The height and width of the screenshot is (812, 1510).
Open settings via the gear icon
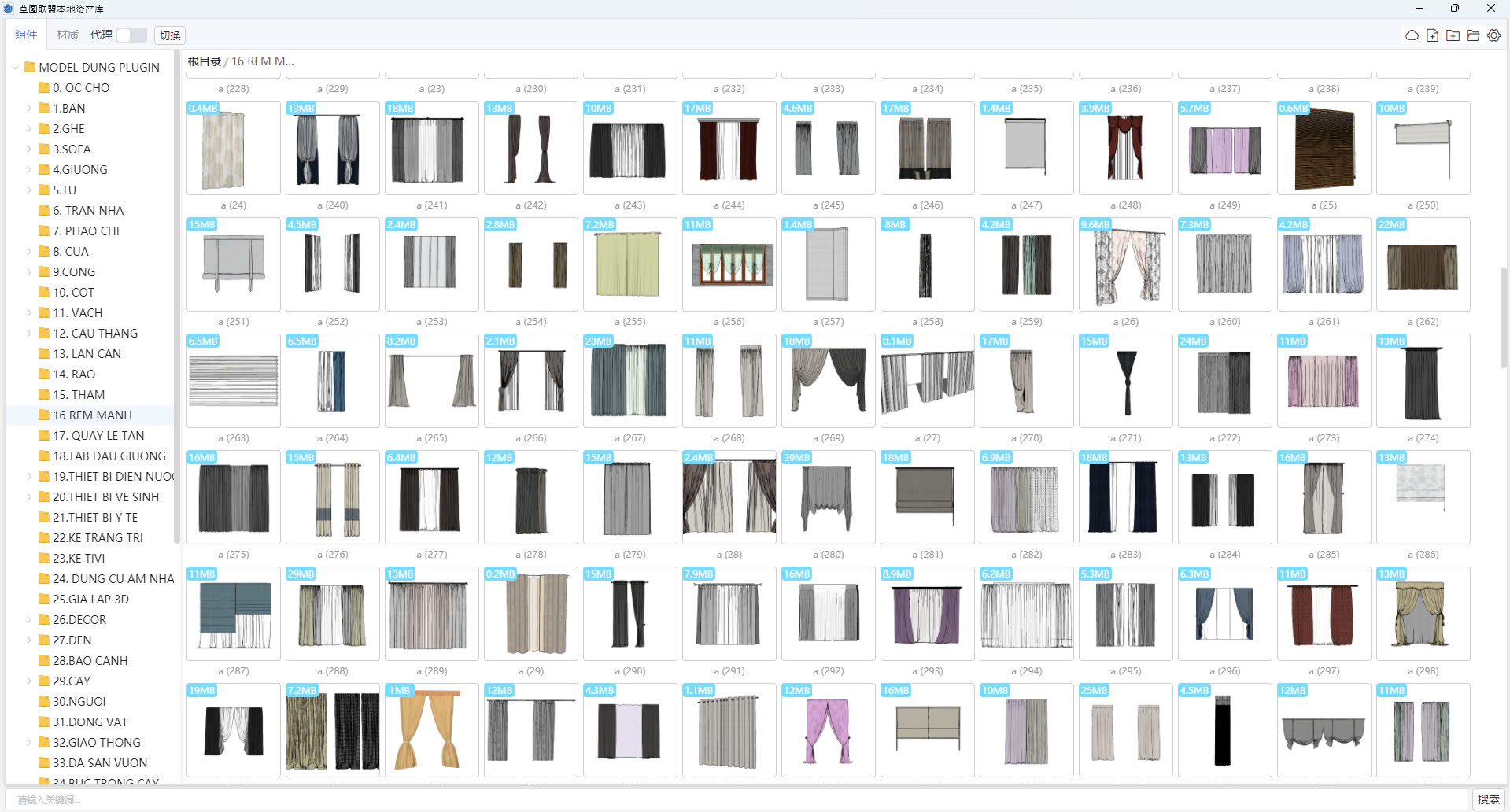click(1493, 35)
